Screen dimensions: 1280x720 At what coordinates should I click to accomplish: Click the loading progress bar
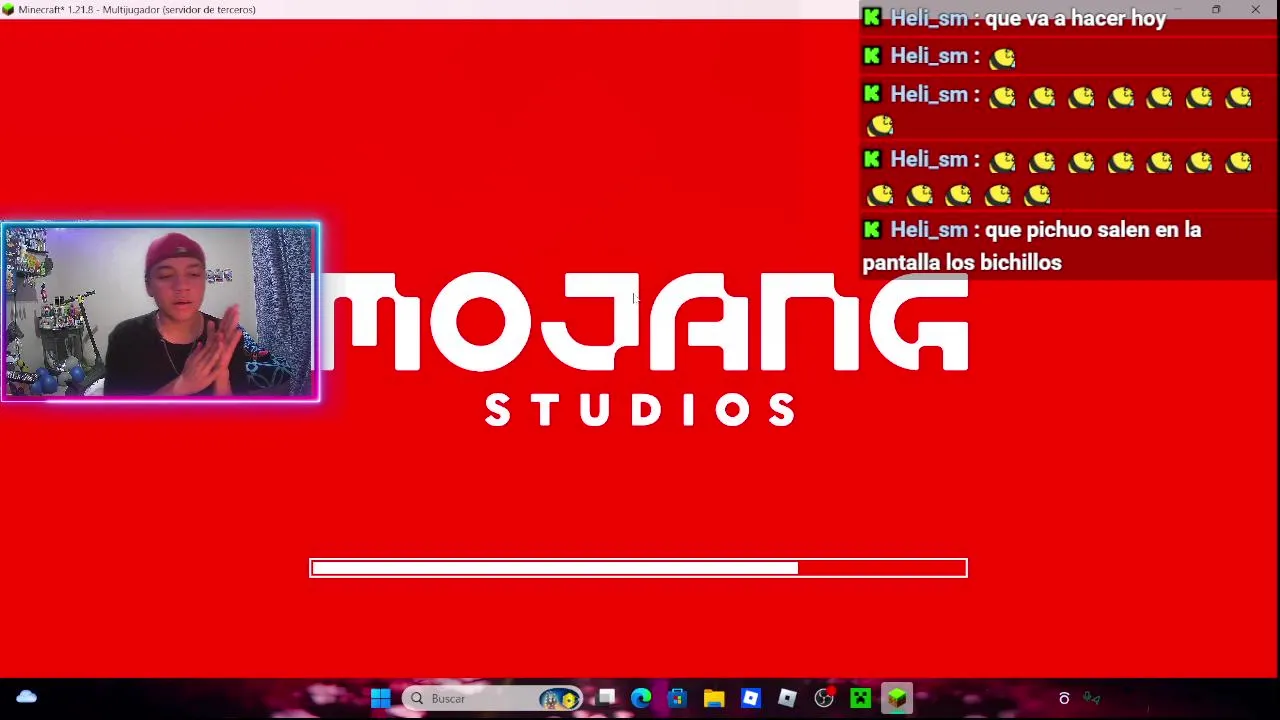click(638, 568)
